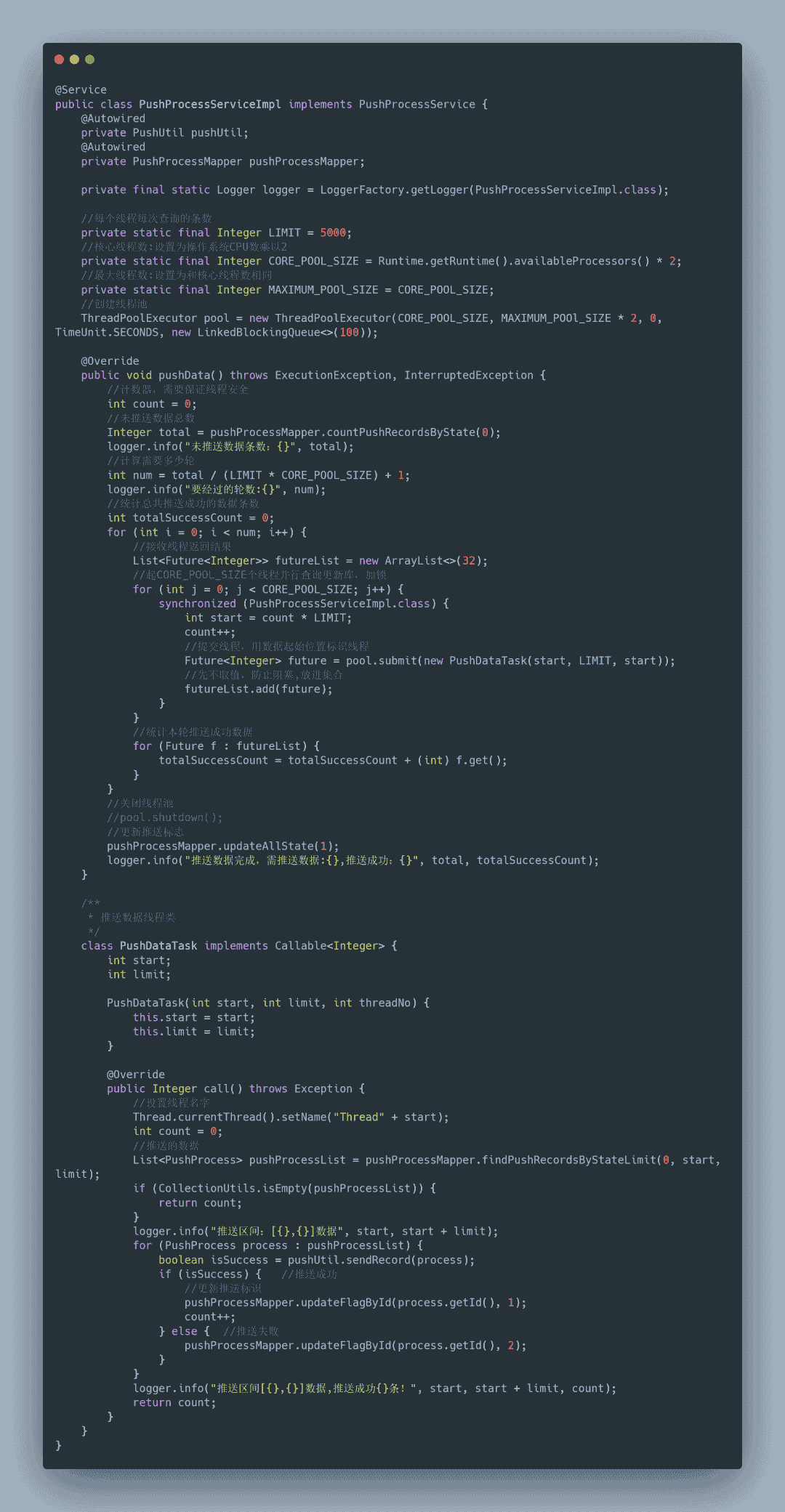Screen dimensions: 785x1512
Task: Select the PushProcessServiceImpl class name in declaration
Action: click(210, 105)
